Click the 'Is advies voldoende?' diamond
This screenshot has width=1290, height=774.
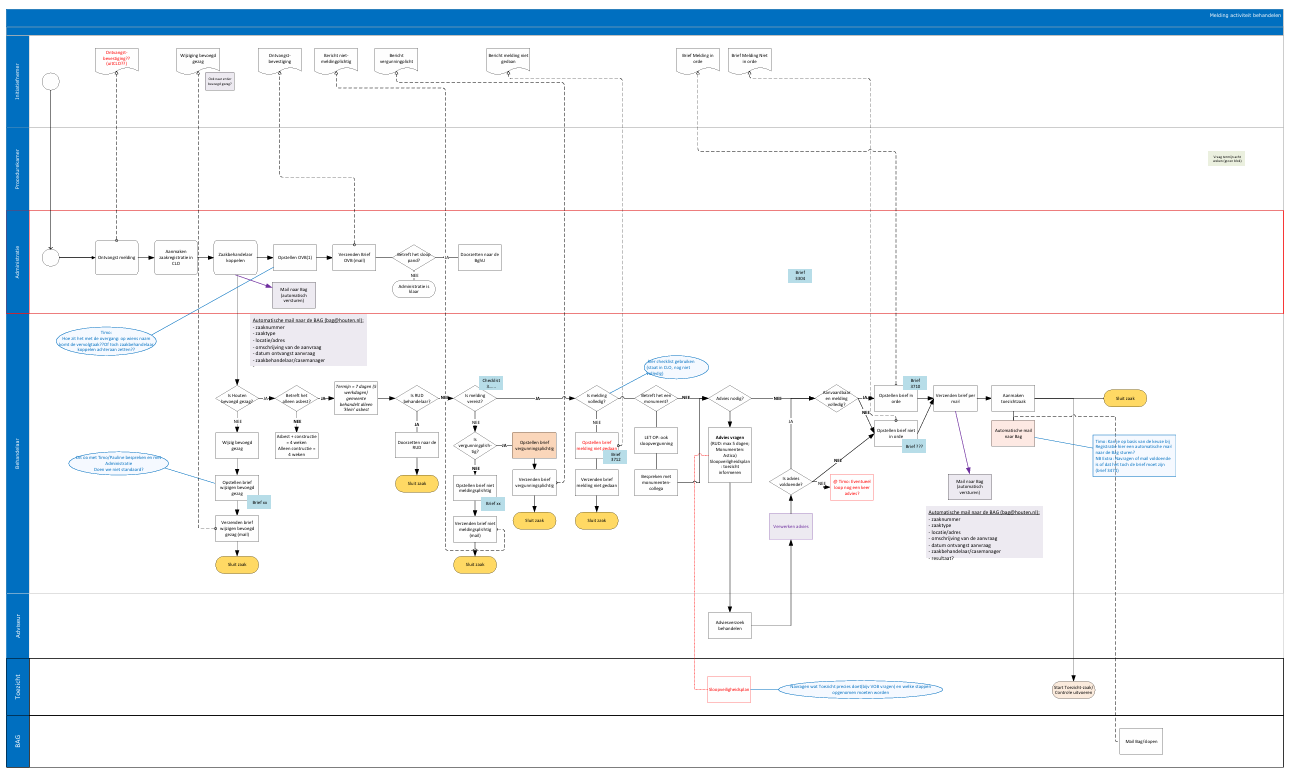[x=791, y=481]
